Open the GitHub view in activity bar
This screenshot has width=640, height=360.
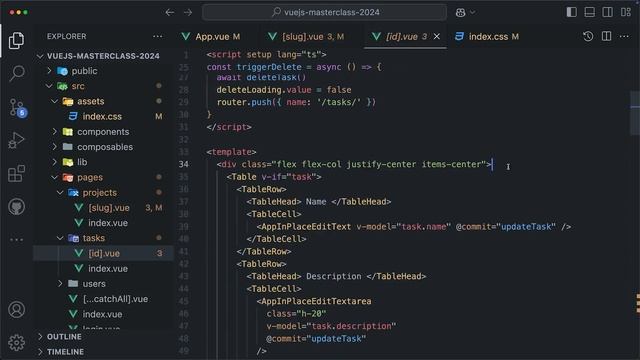point(16,207)
